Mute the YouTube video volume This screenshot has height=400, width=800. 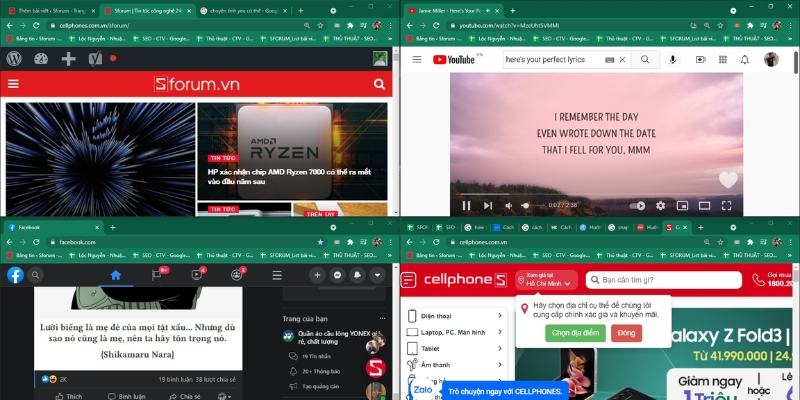[x=509, y=206]
